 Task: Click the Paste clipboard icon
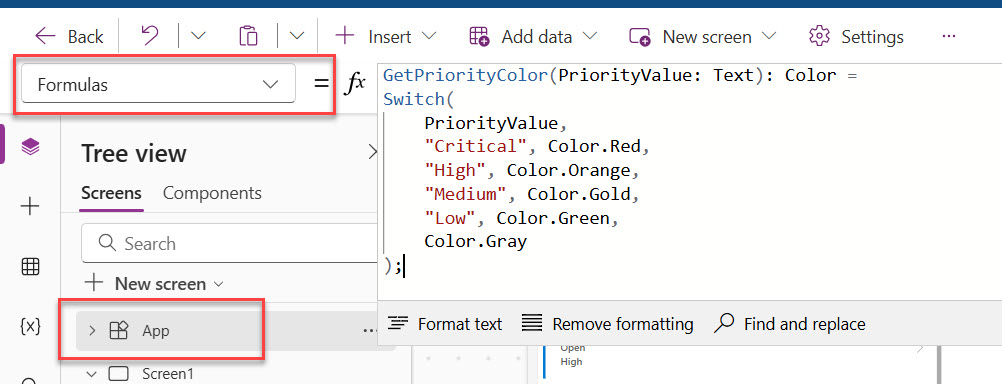click(248, 36)
